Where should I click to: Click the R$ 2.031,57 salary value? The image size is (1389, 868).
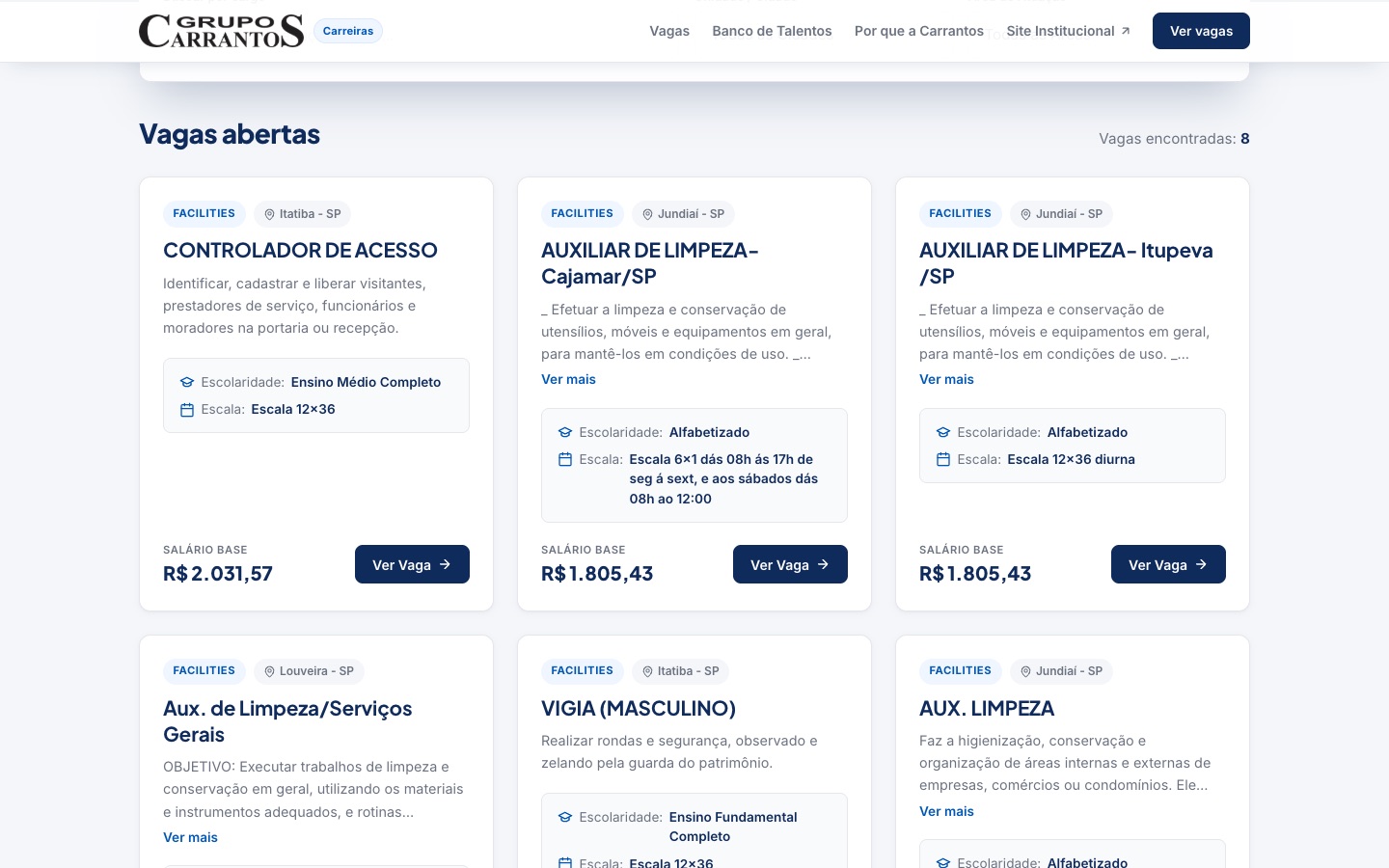click(x=218, y=574)
